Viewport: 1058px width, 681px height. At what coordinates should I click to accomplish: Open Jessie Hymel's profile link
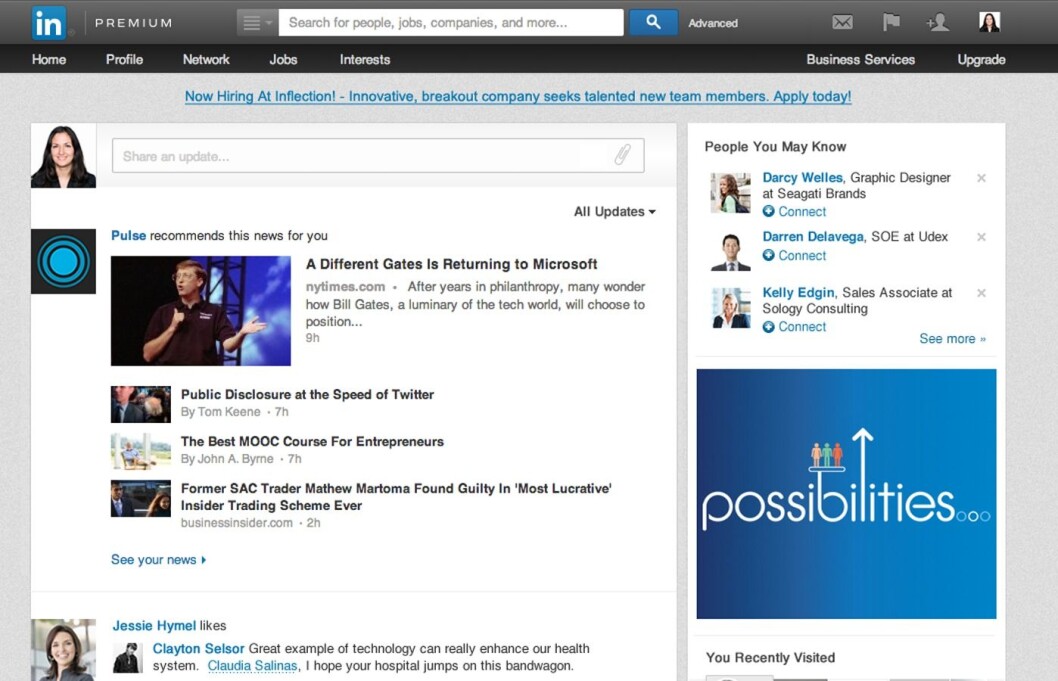pyautogui.click(x=154, y=626)
